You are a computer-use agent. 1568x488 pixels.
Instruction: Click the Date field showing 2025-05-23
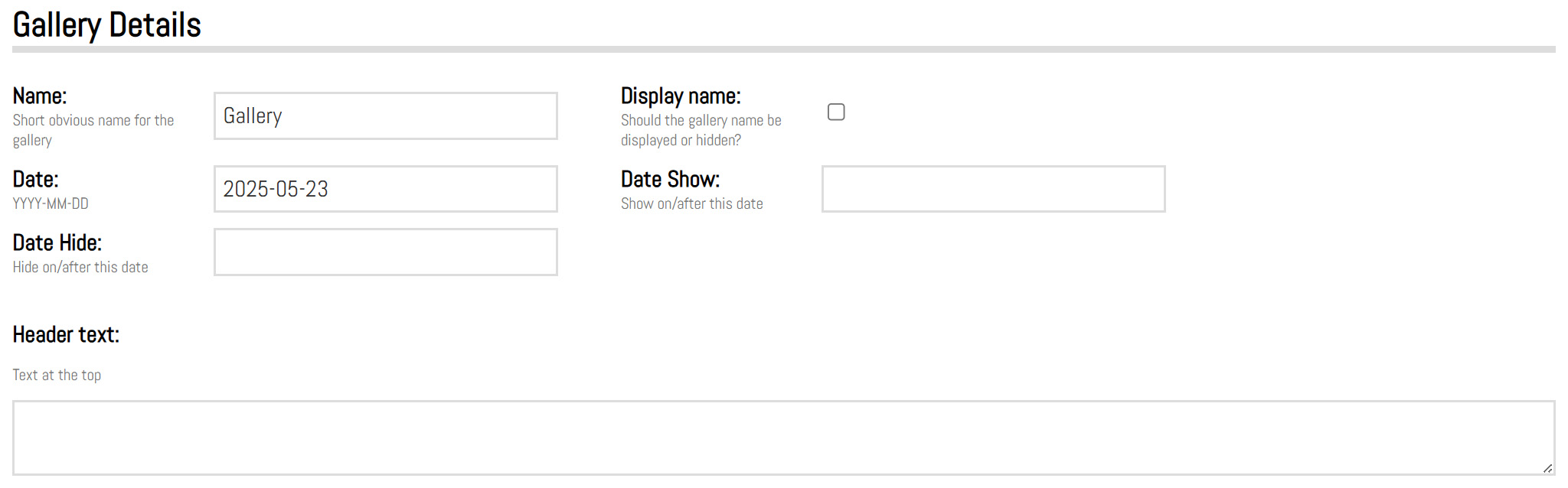tap(385, 189)
